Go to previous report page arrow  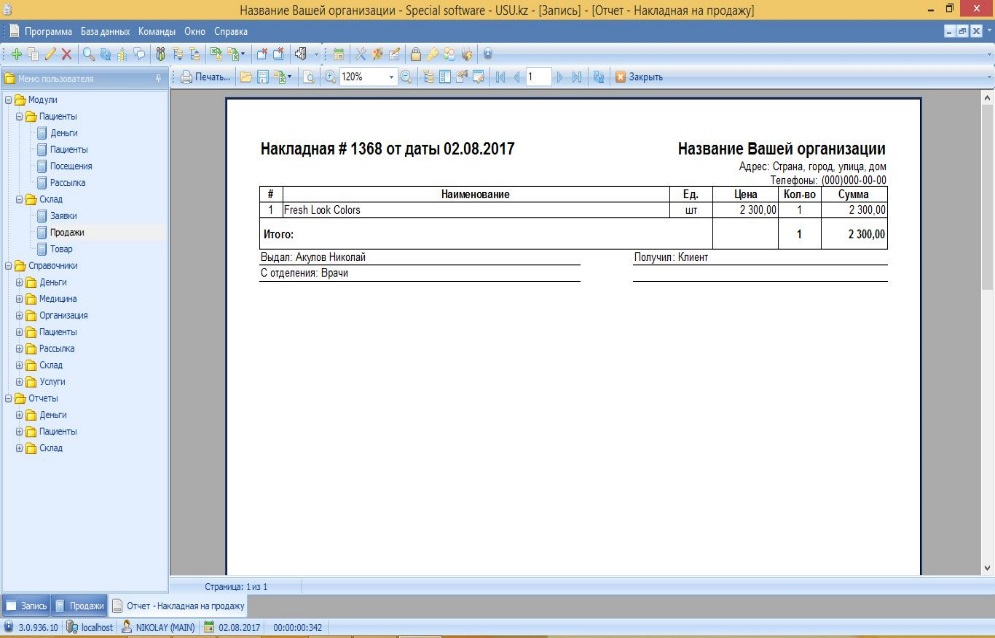tap(517, 77)
